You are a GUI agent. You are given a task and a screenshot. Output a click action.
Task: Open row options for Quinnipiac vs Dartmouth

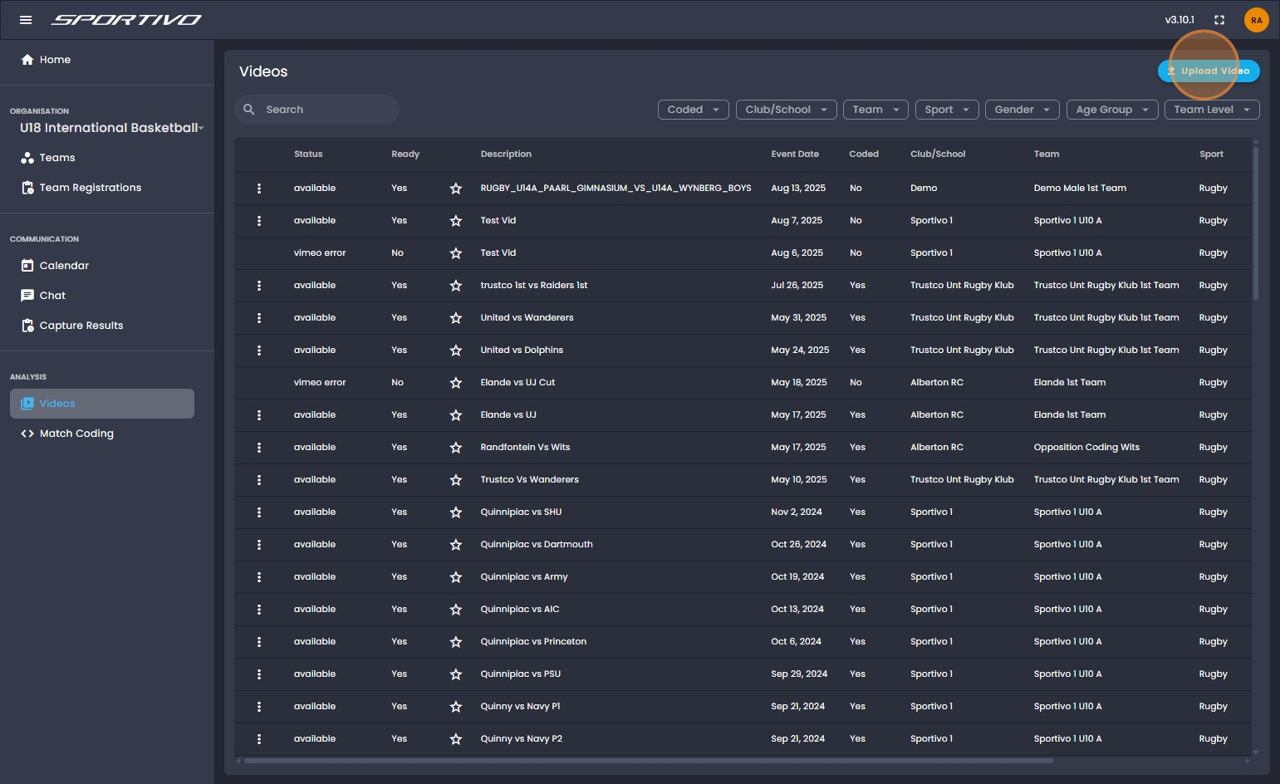259,545
